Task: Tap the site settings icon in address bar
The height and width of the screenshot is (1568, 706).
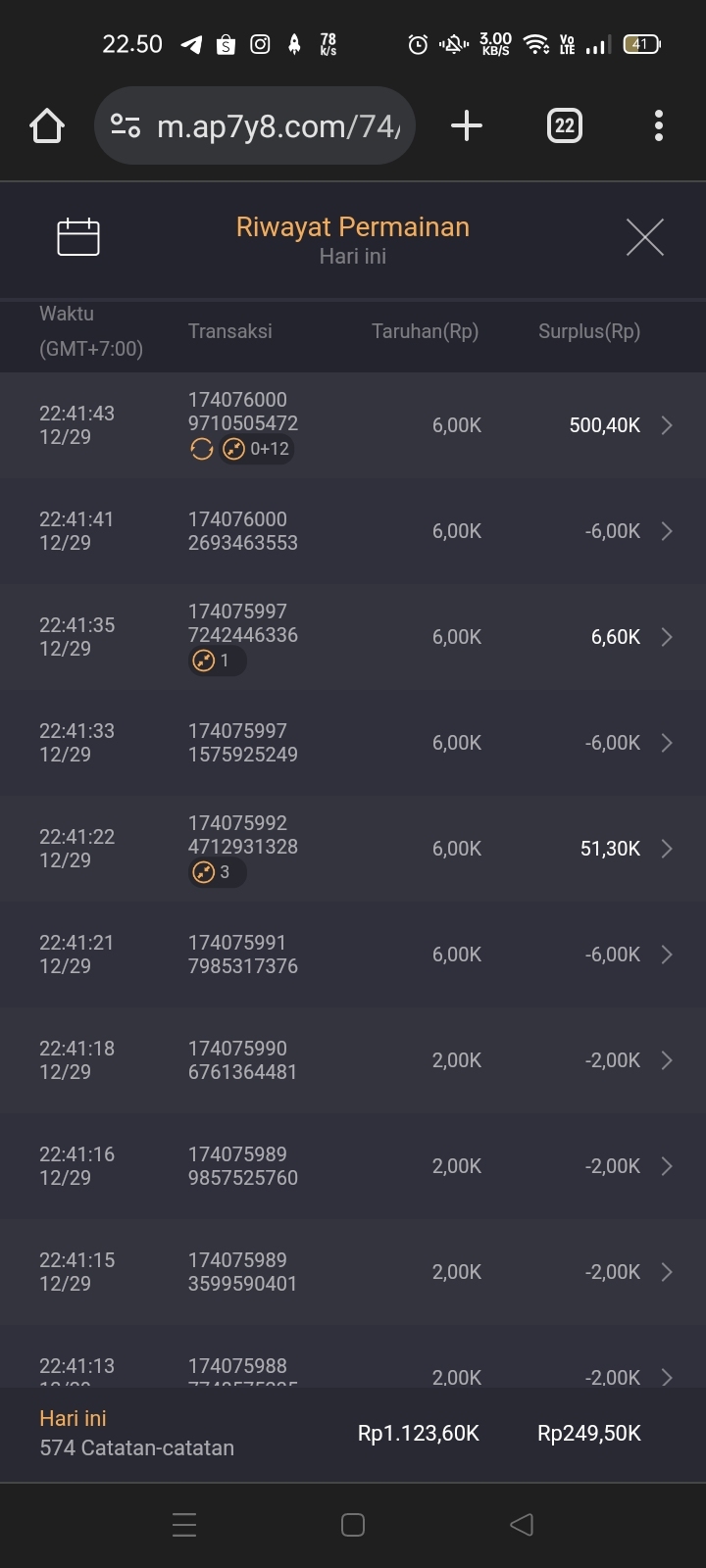Action: click(x=126, y=126)
